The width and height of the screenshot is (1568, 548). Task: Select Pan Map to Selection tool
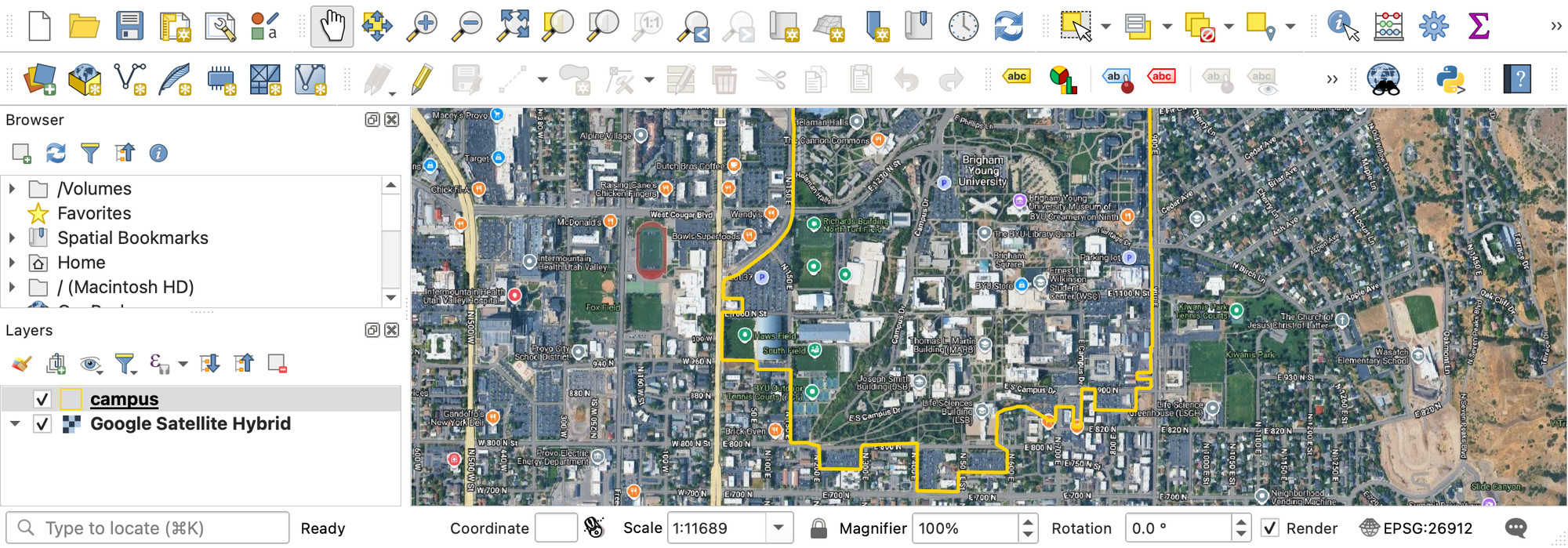pyautogui.click(x=377, y=26)
